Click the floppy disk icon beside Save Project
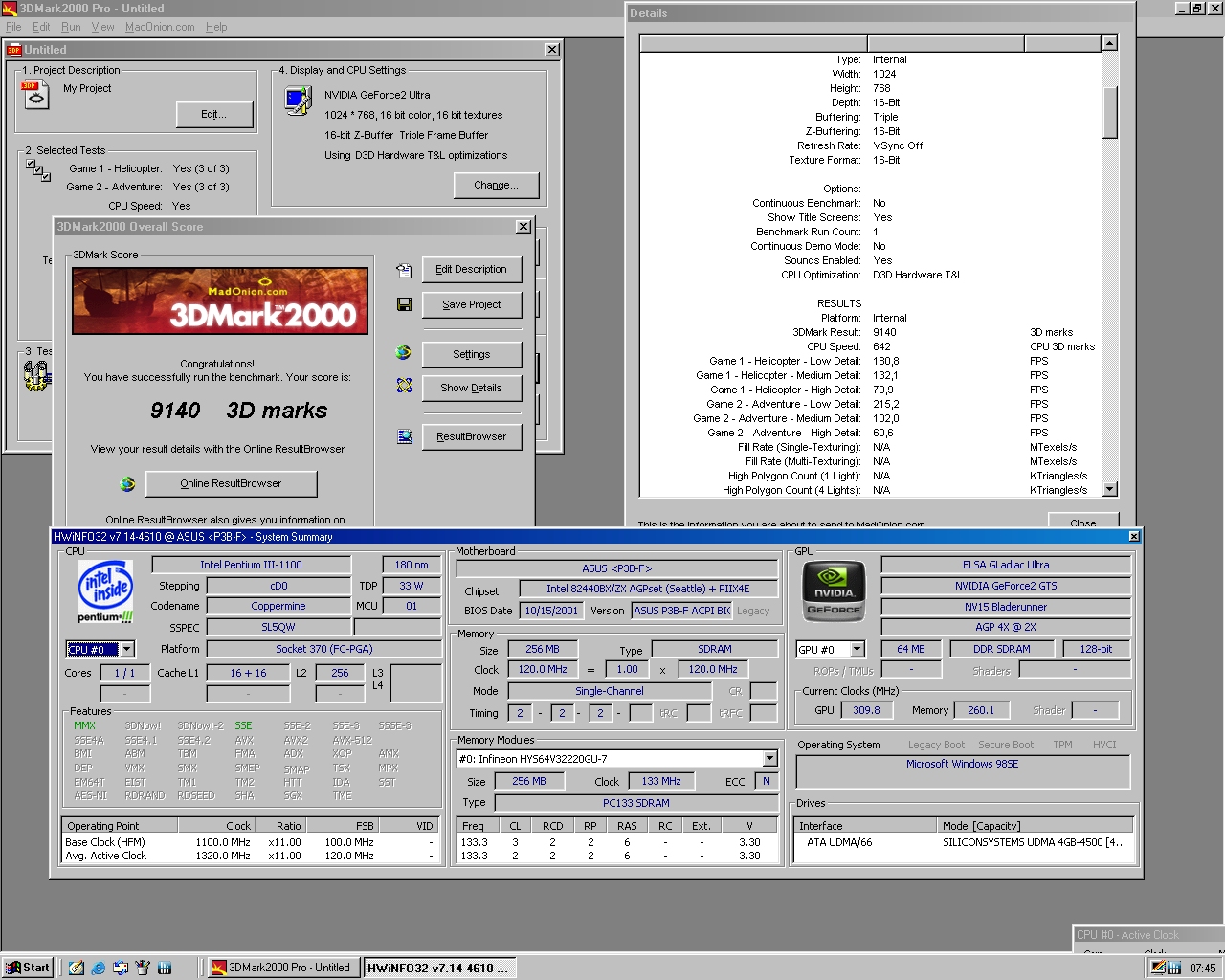 pos(404,304)
